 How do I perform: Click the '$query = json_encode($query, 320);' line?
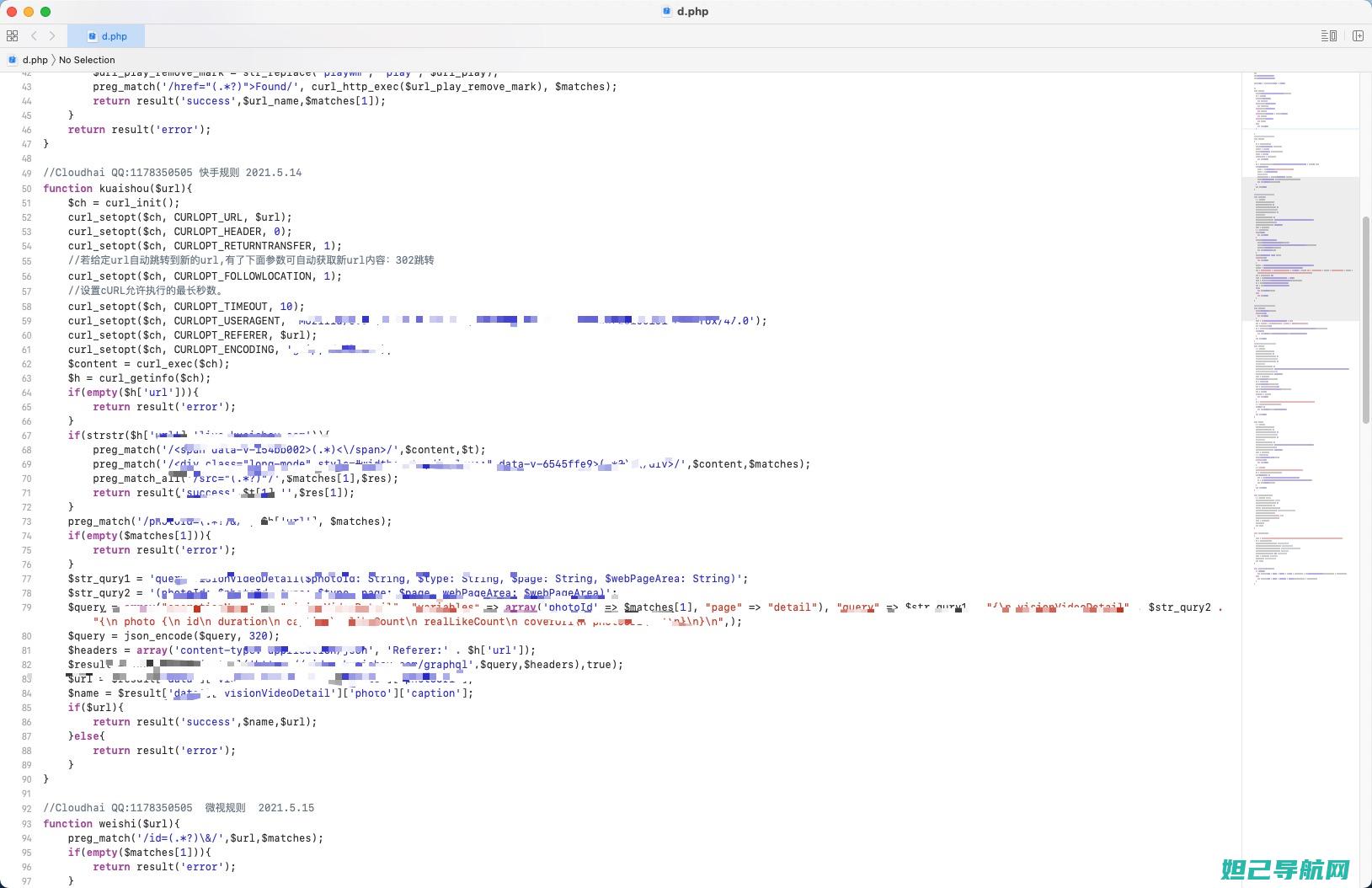[174, 636]
